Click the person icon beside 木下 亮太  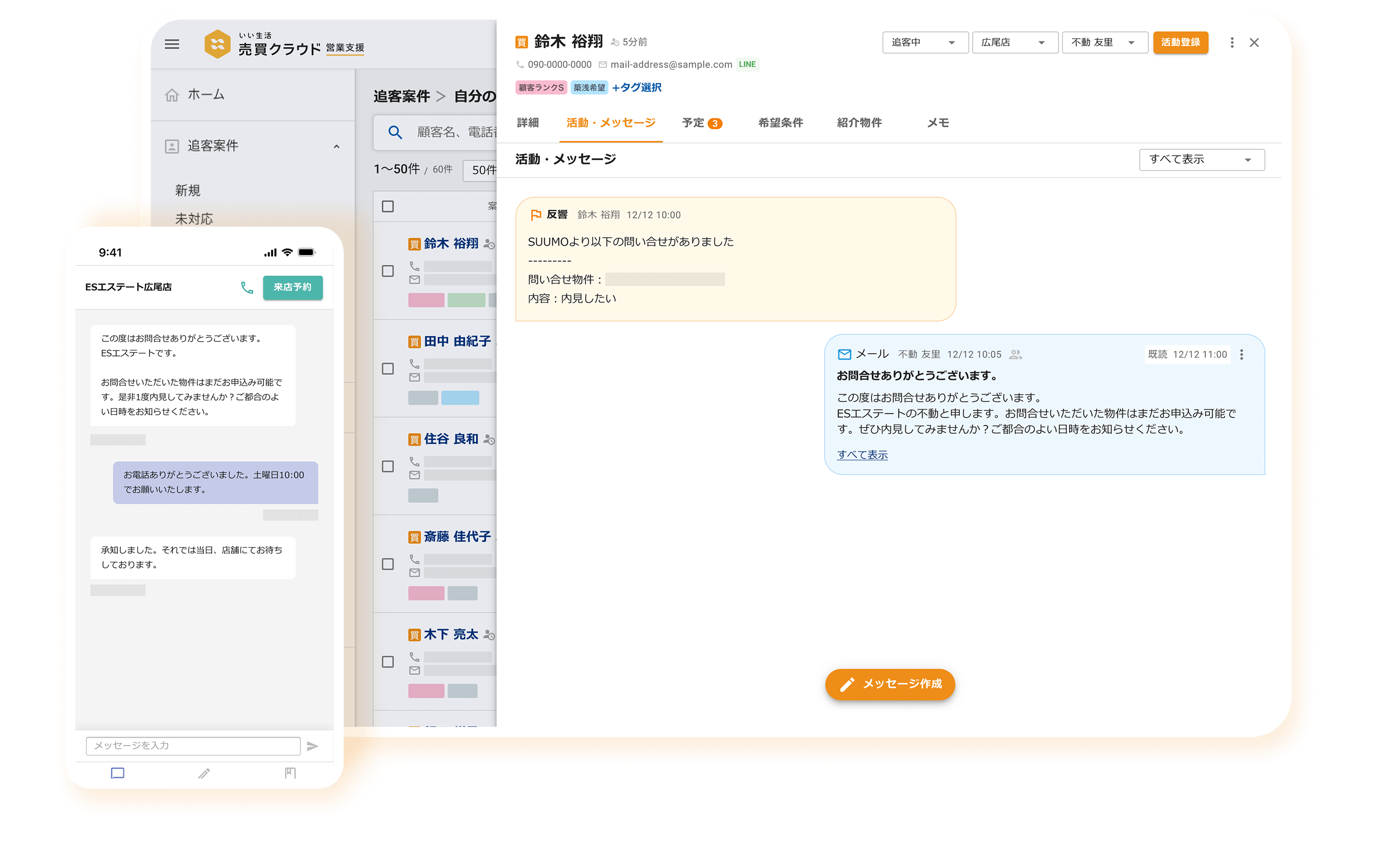(x=489, y=635)
